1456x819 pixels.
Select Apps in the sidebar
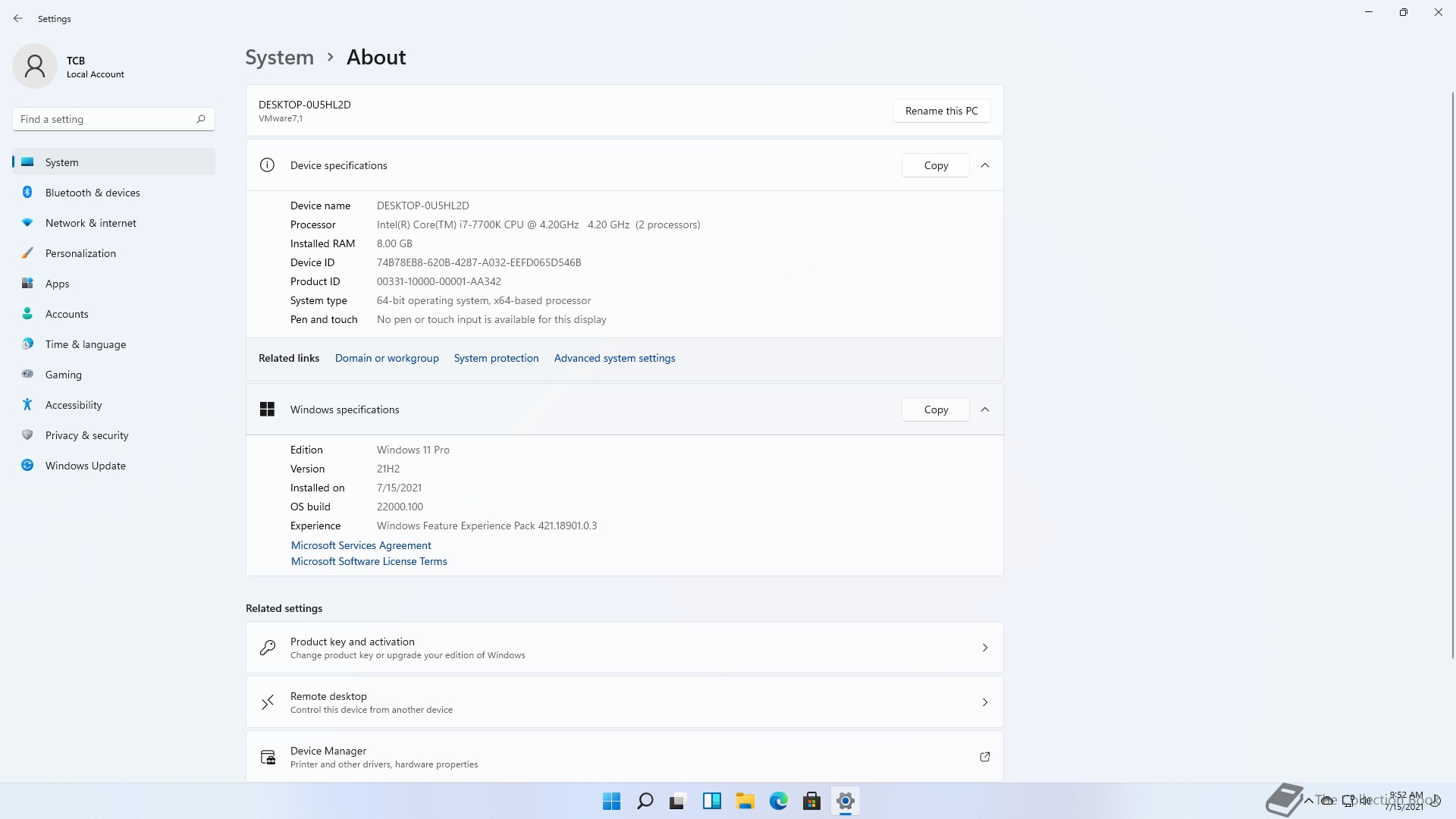pyautogui.click(x=58, y=284)
